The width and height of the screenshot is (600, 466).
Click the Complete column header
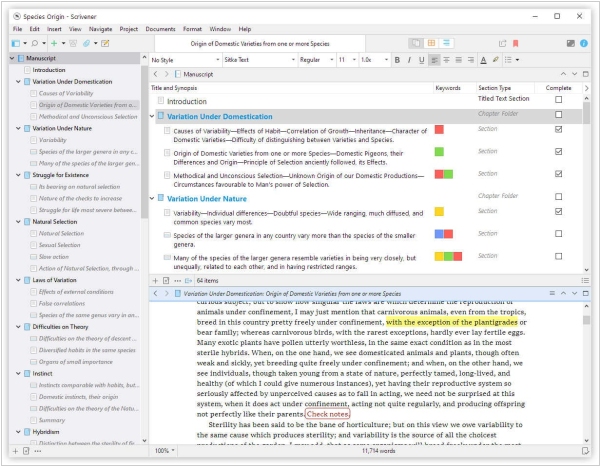click(558, 88)
